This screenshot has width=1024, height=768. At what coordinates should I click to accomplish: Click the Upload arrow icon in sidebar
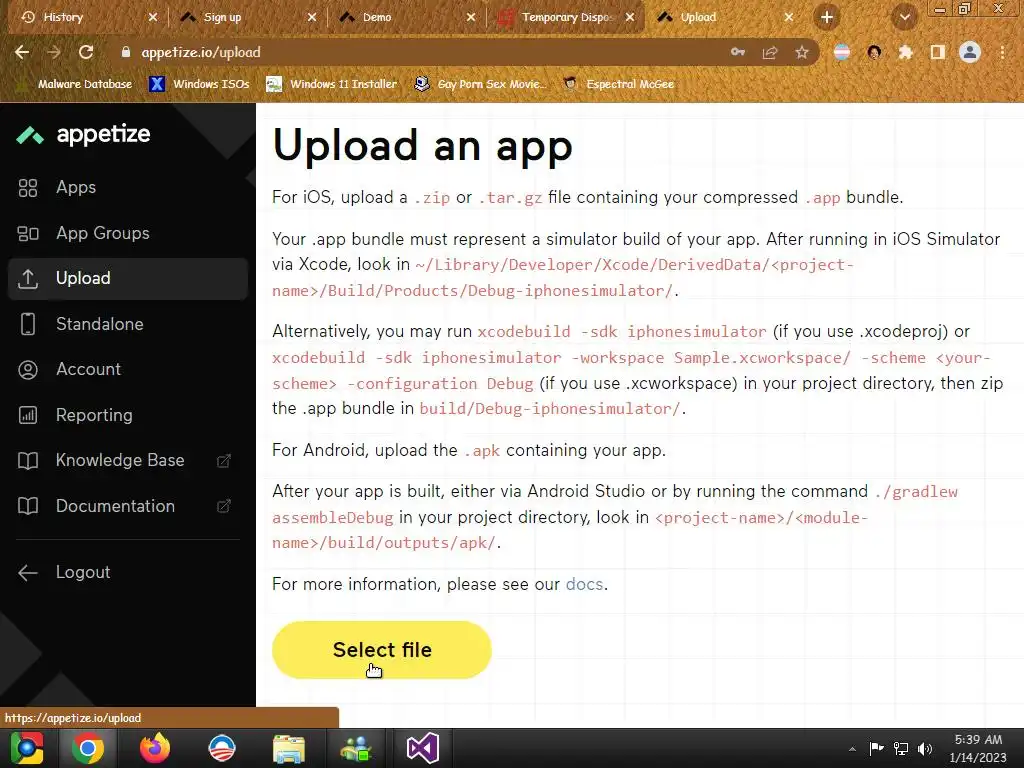(27, 279)
